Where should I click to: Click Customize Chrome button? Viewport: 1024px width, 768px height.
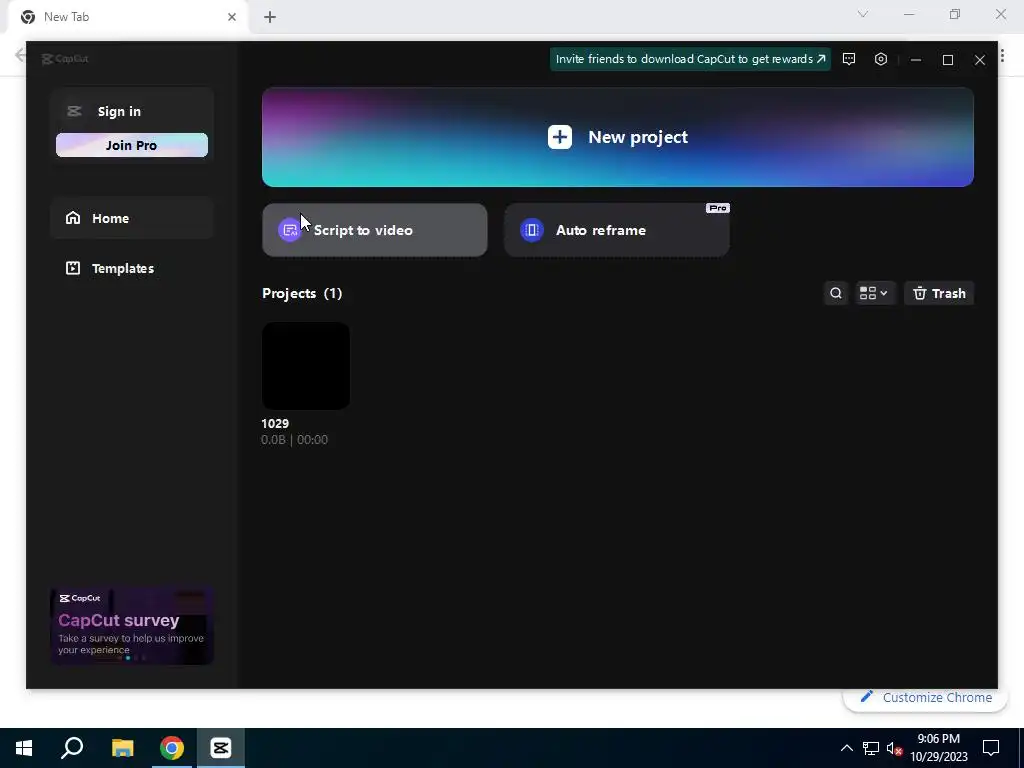click(x=927, y=697)
